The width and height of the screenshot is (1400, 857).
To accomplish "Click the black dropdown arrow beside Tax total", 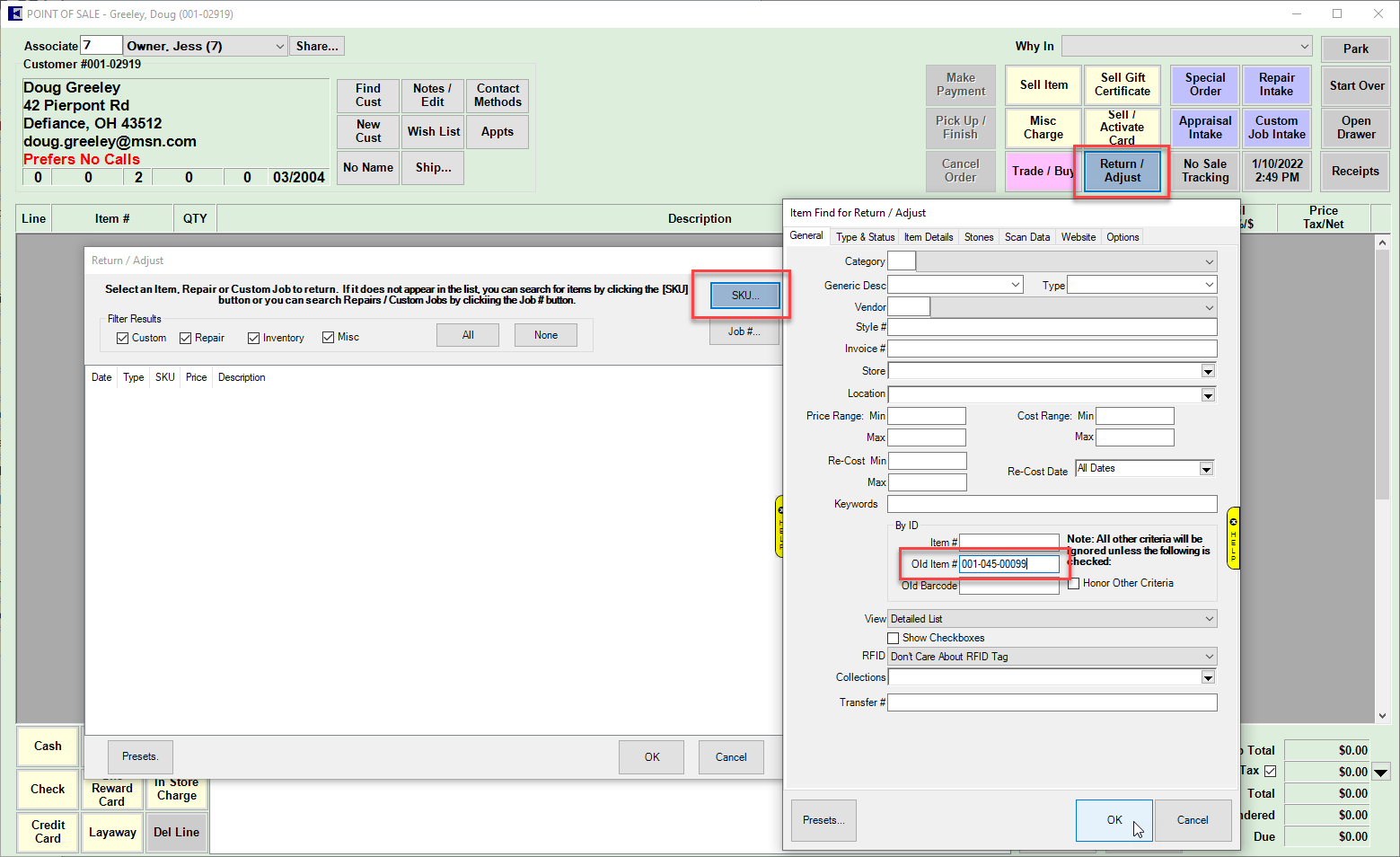I will pyautogui.click(x=1381, y=772).
